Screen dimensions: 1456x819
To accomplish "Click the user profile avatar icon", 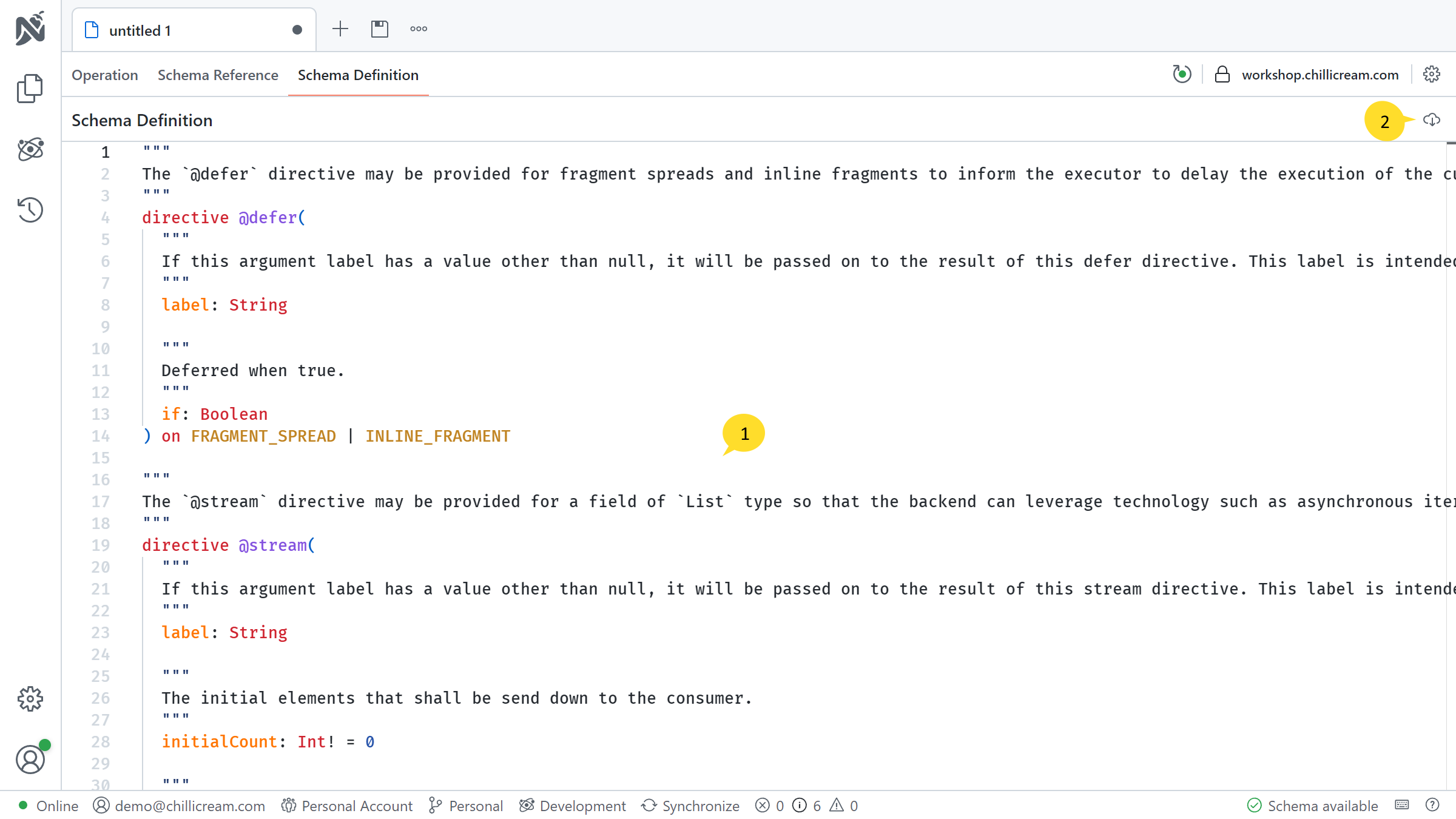I will coord(30,760).
